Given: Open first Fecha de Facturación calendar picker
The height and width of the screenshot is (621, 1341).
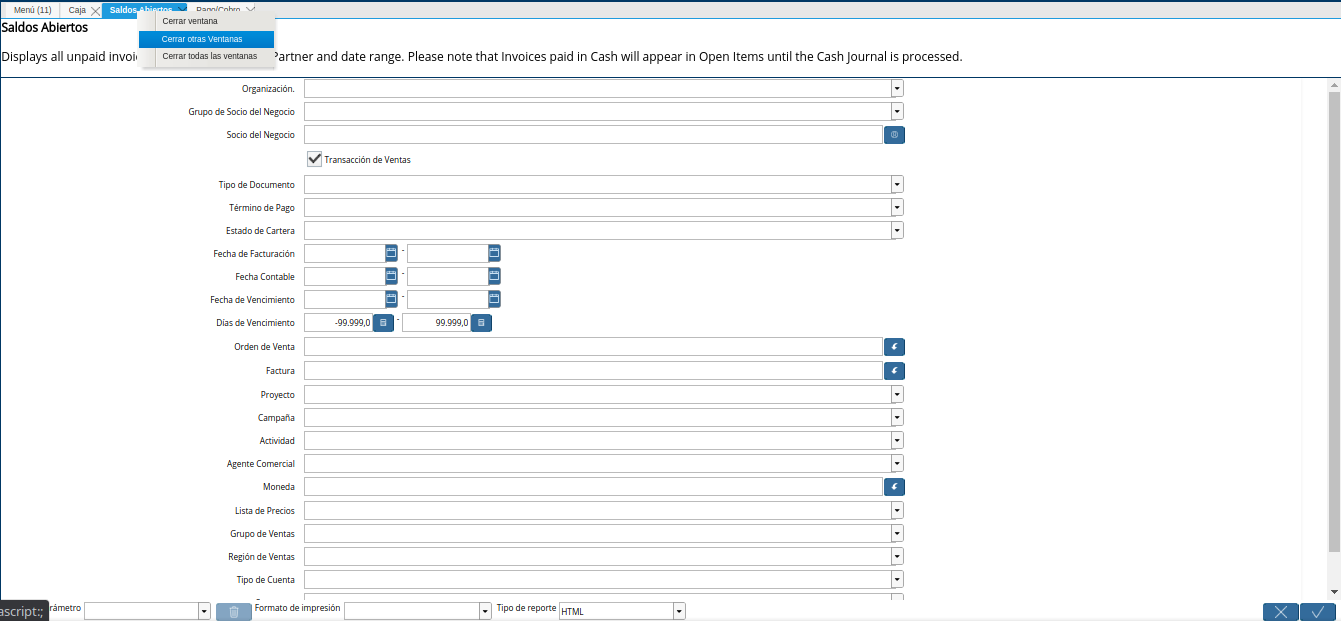Looking at the screenshot, I should (391, 253).
